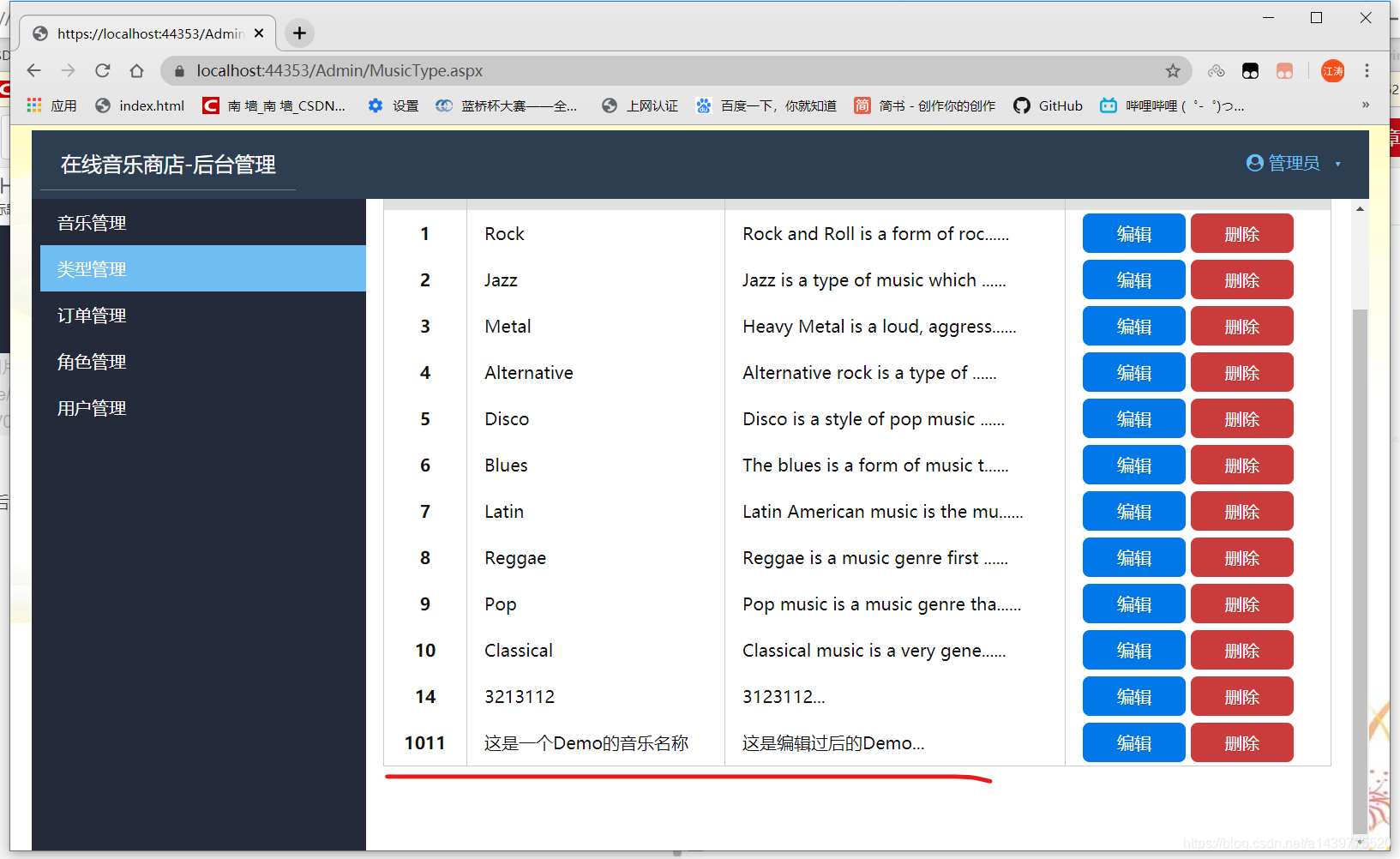View site info via the lock icon
This screenshot has height=859, width=1400.
179,71
